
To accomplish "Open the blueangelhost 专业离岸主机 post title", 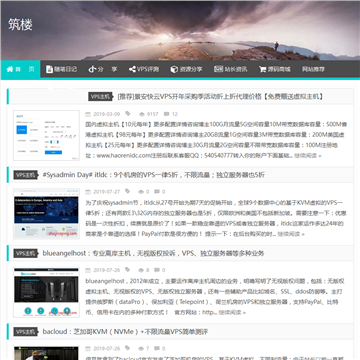I will coord(153,253).
